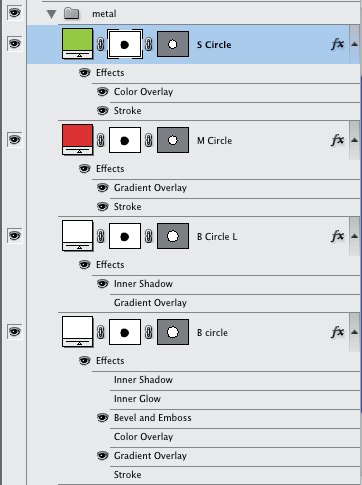Select vector mask thumbnail of B circle layer
The height and width of the screenshot is (485, 362).
tap(173, 332)
